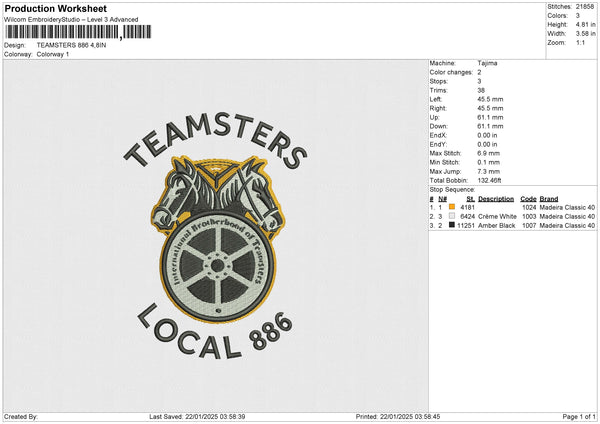Click the Page 1 of 1 footer label
This screenshot has width=600, height=424.
[x=578, y=416]
